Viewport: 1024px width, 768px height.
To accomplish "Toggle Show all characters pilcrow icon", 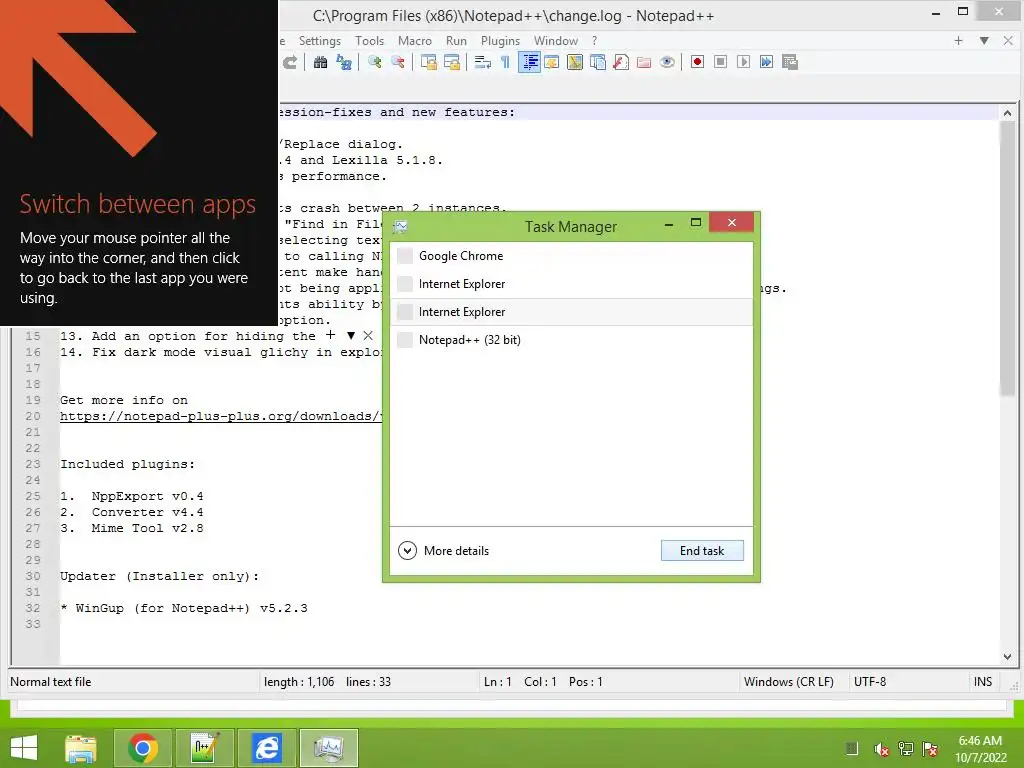I will pos(505,62).
